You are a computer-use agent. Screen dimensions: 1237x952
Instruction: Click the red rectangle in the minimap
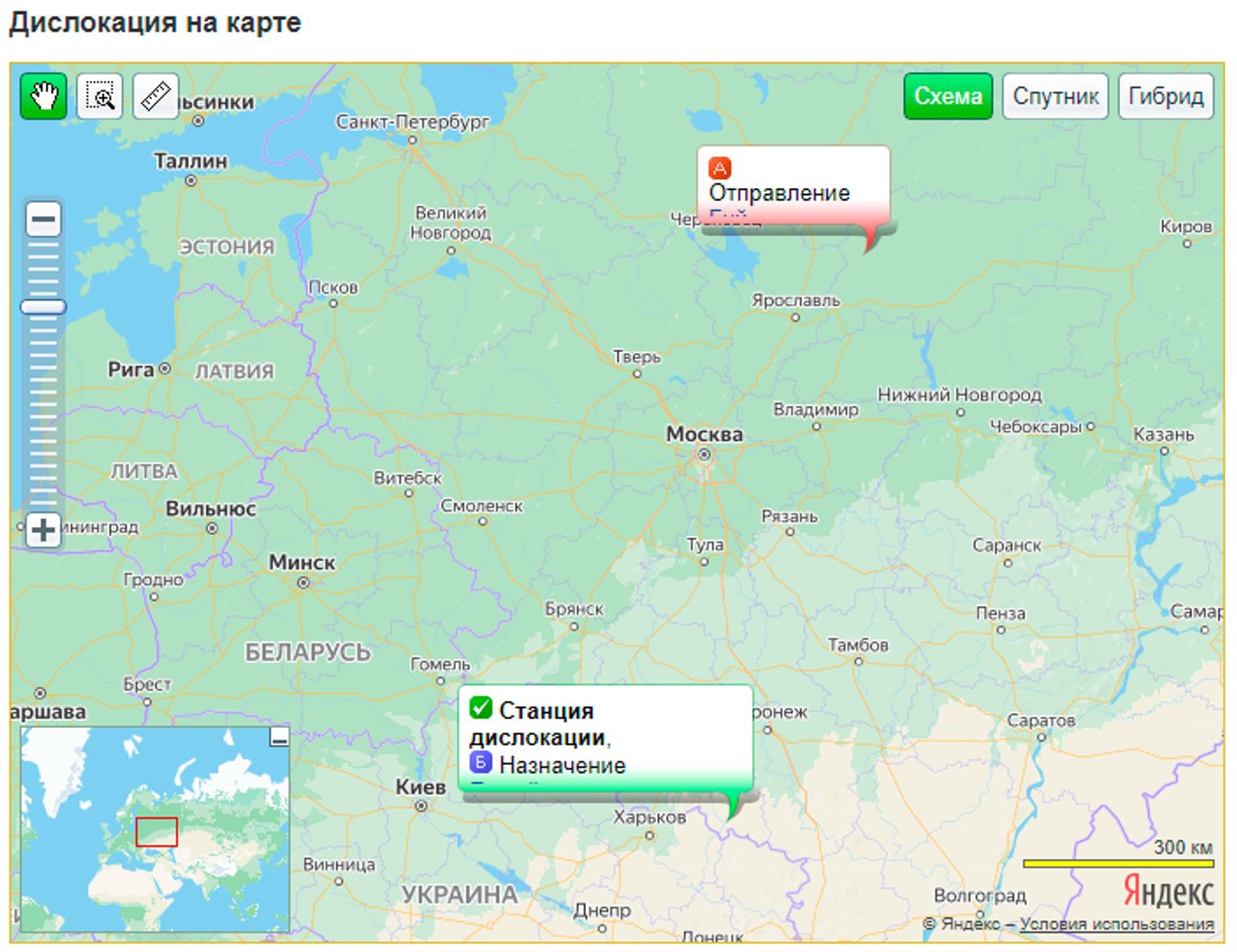coord(156,832)
